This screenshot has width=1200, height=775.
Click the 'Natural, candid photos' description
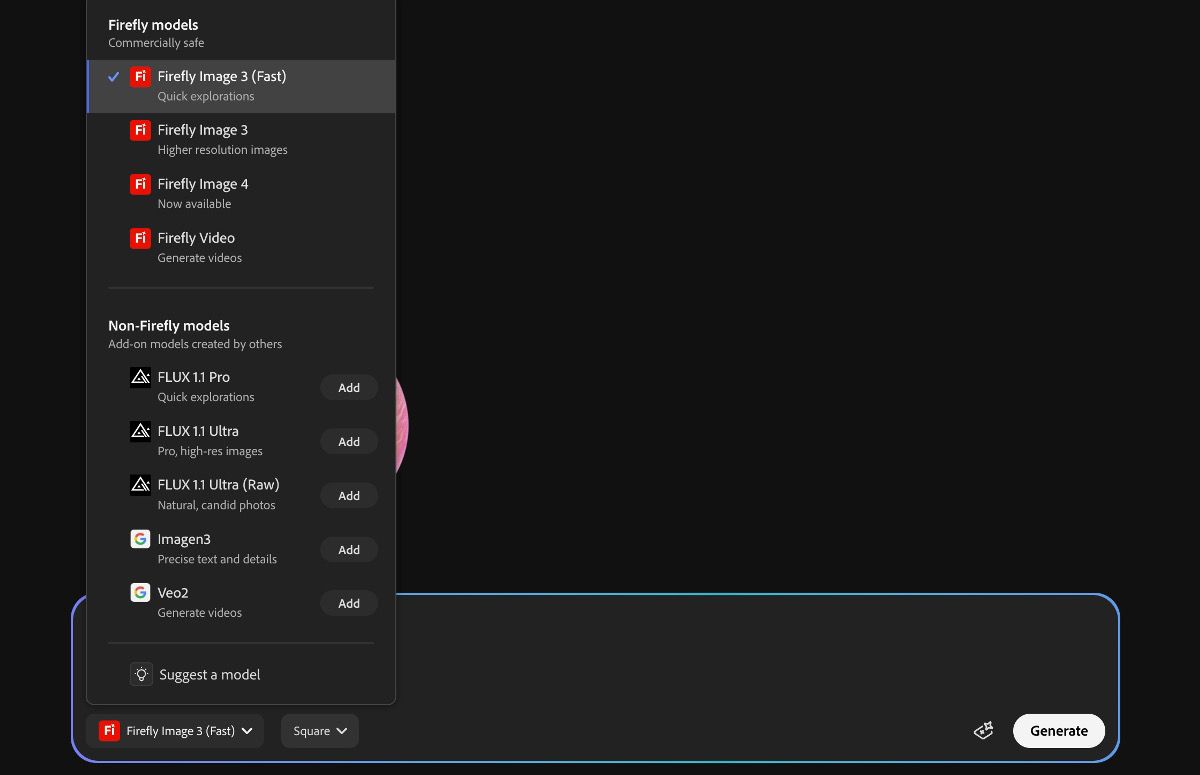pyautogui.click(x=216, y=505)
